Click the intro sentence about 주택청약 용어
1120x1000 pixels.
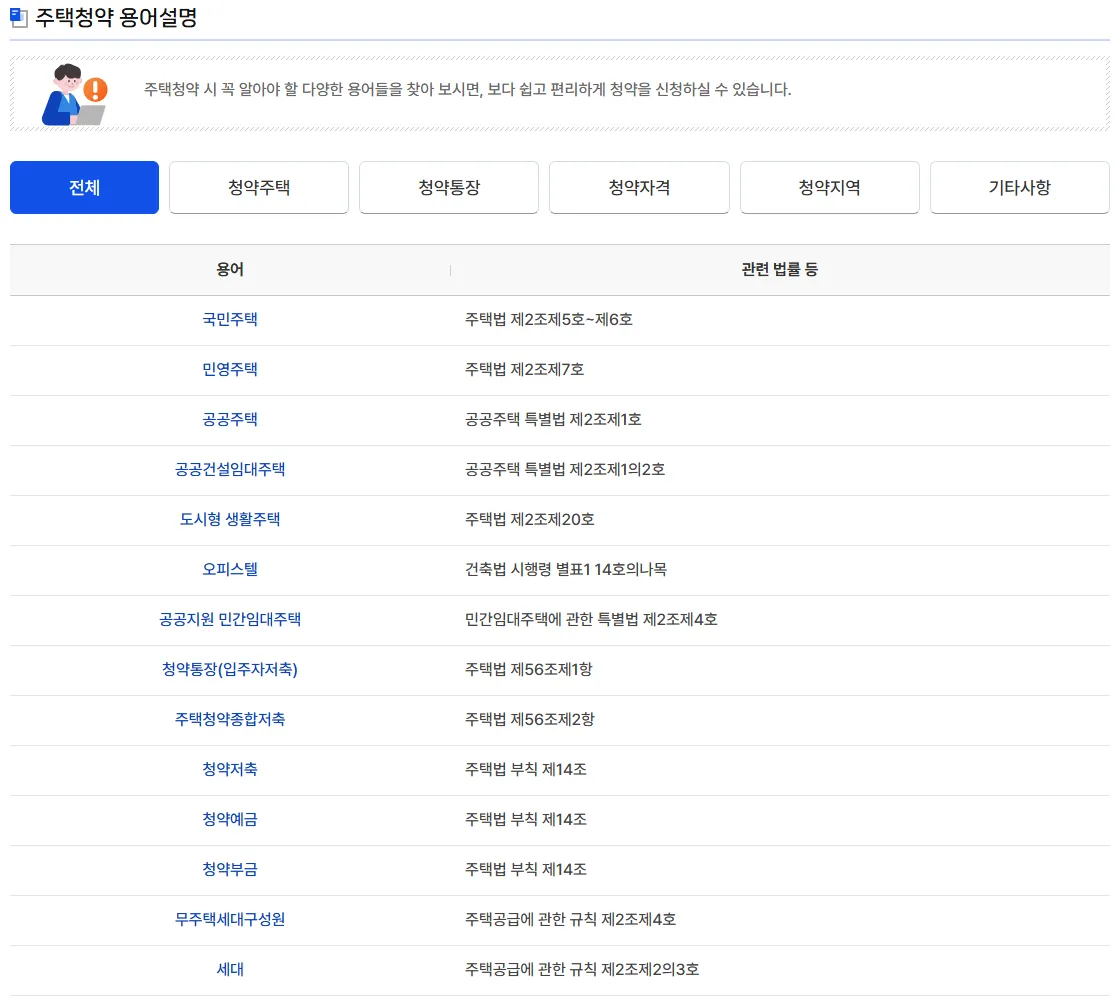[x=467, y=89]
